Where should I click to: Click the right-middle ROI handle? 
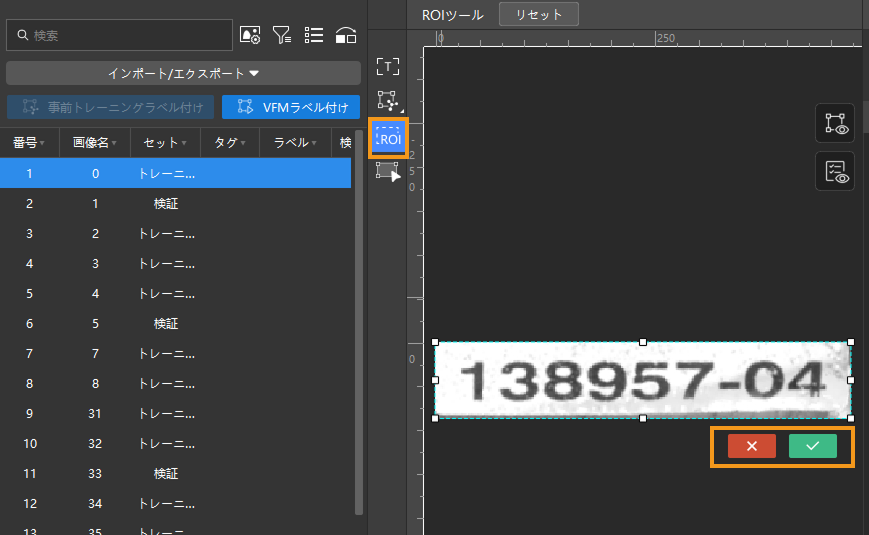pyautogui.click(x=851, y=380)
